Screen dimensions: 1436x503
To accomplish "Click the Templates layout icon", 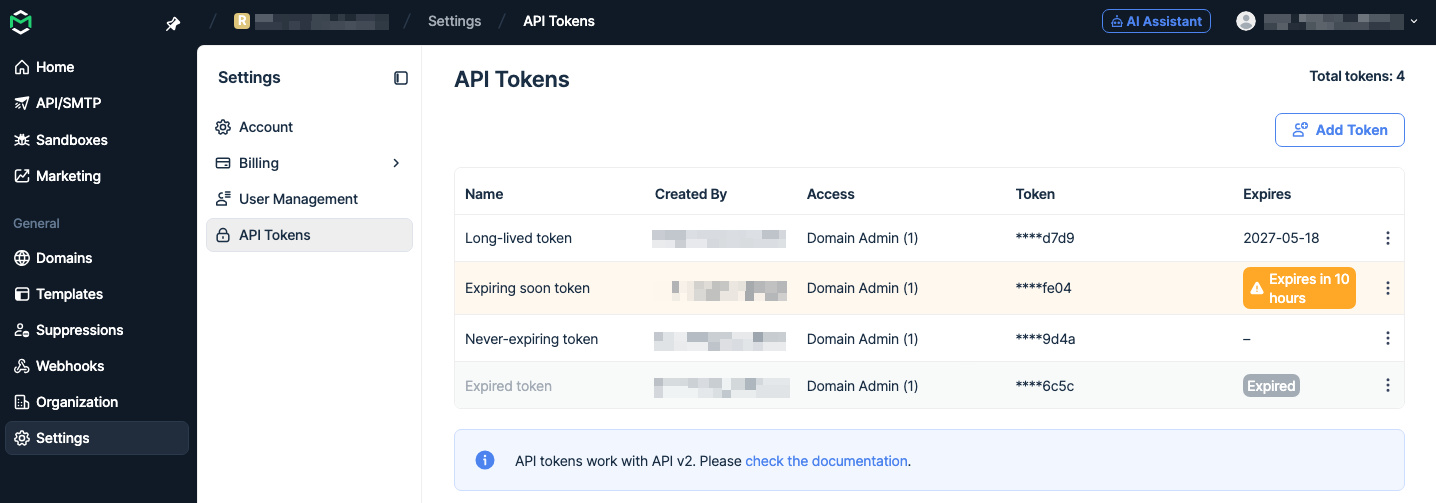I will pyautogui.click(x=22, y=294).
